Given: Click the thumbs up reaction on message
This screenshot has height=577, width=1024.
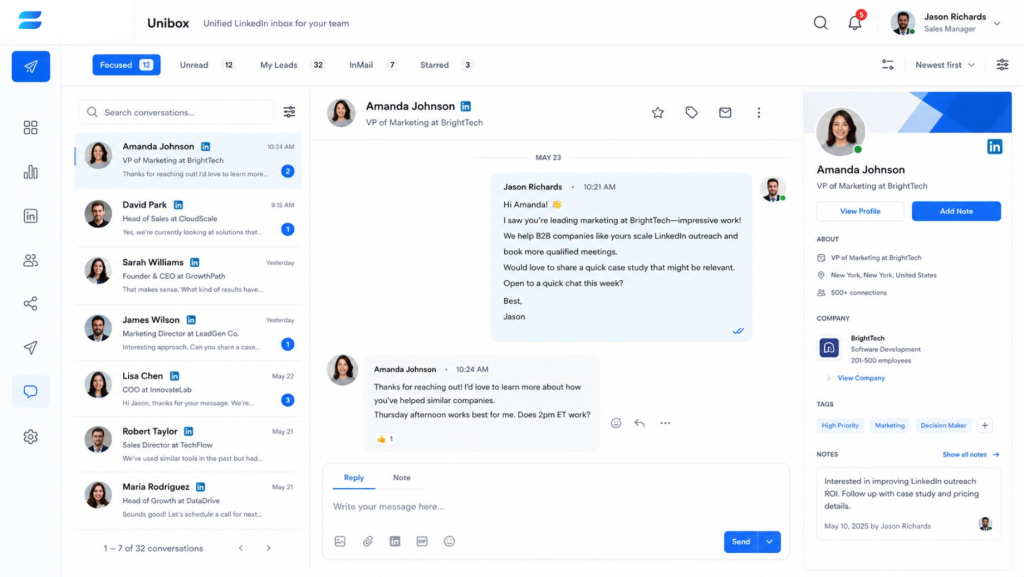Looking at the screenshot, I should pyautogui.click(x=385, y=439).
